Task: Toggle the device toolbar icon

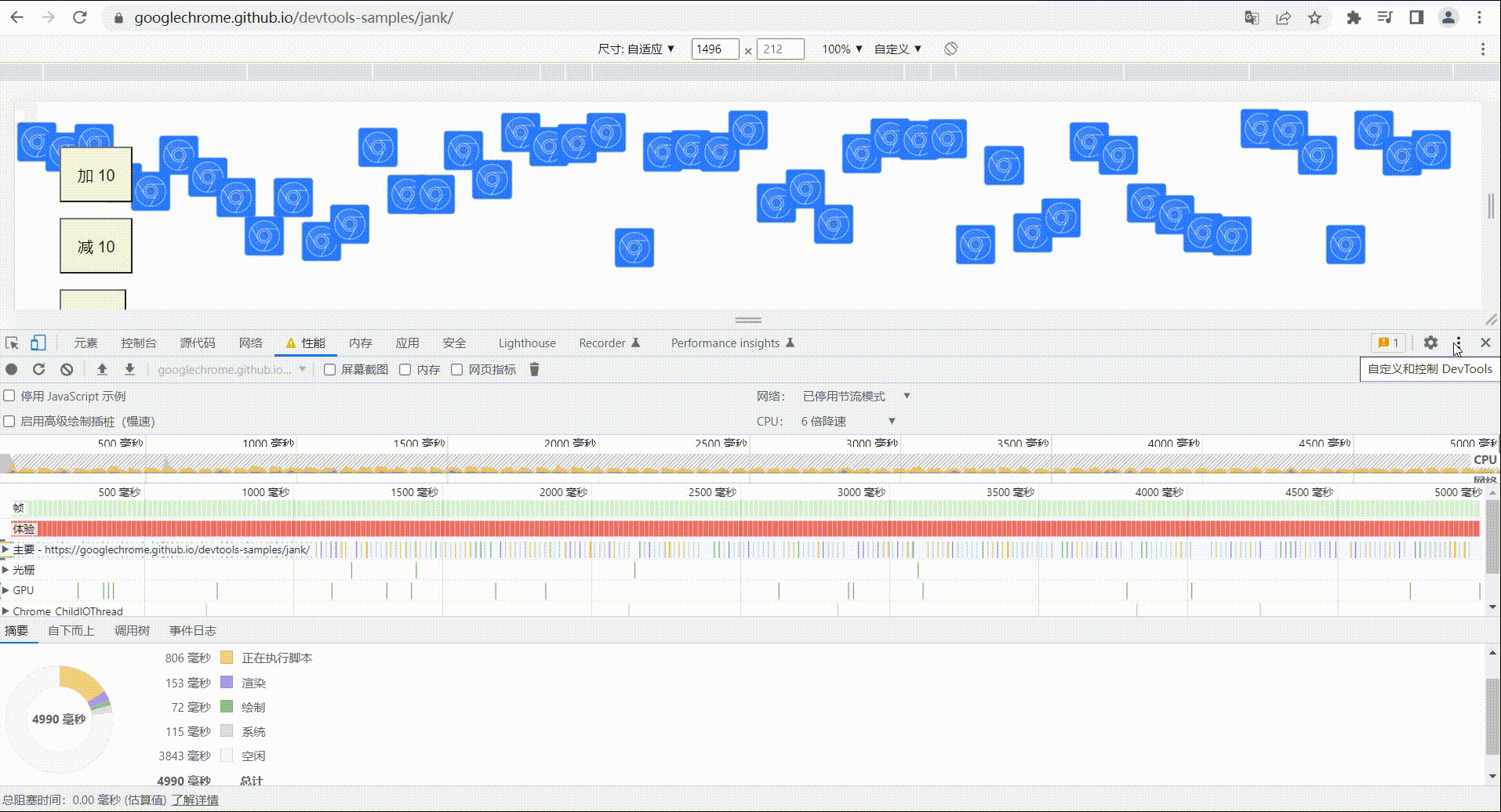Action: tap(38, 343)
